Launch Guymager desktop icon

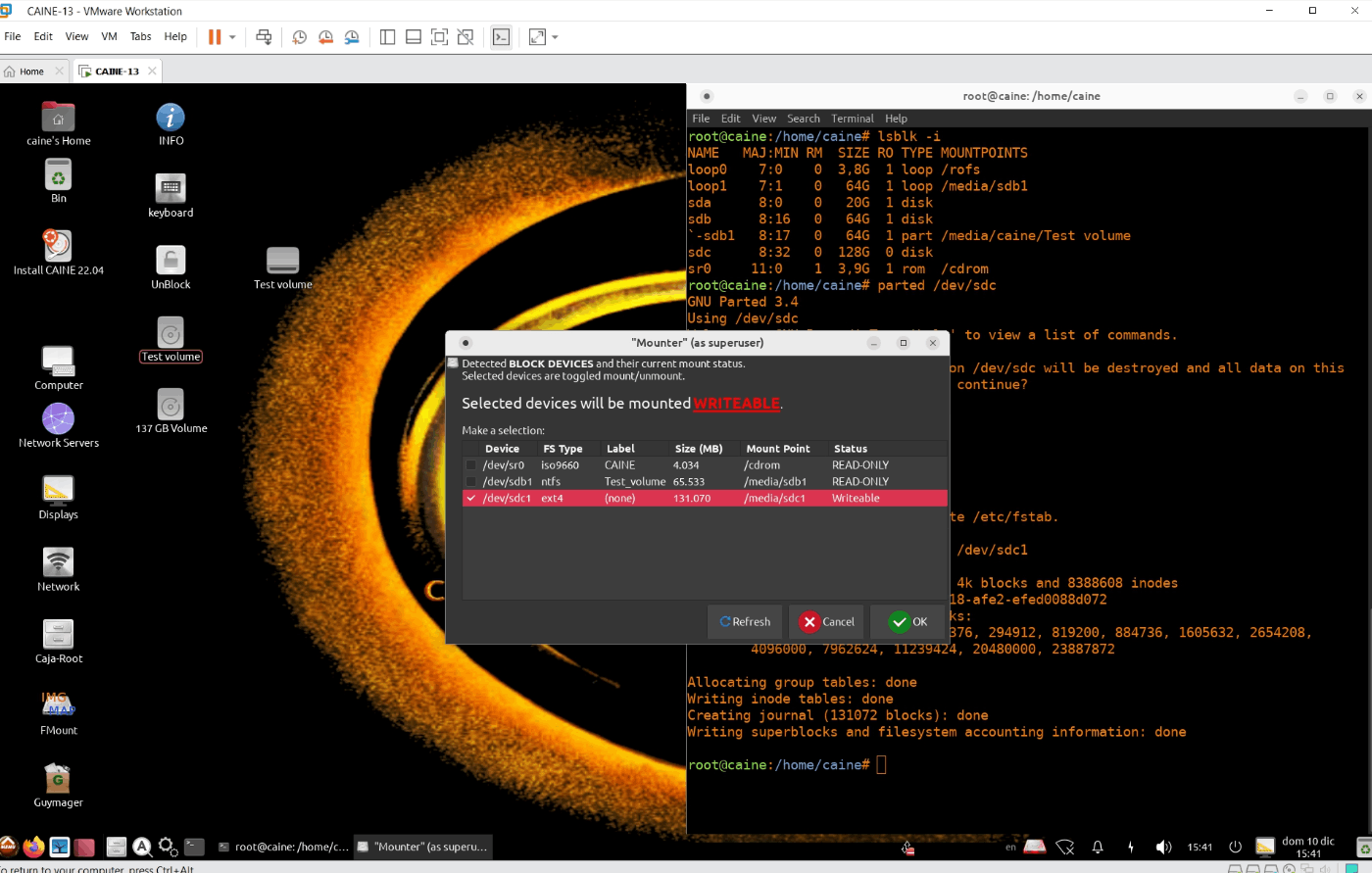58,785
